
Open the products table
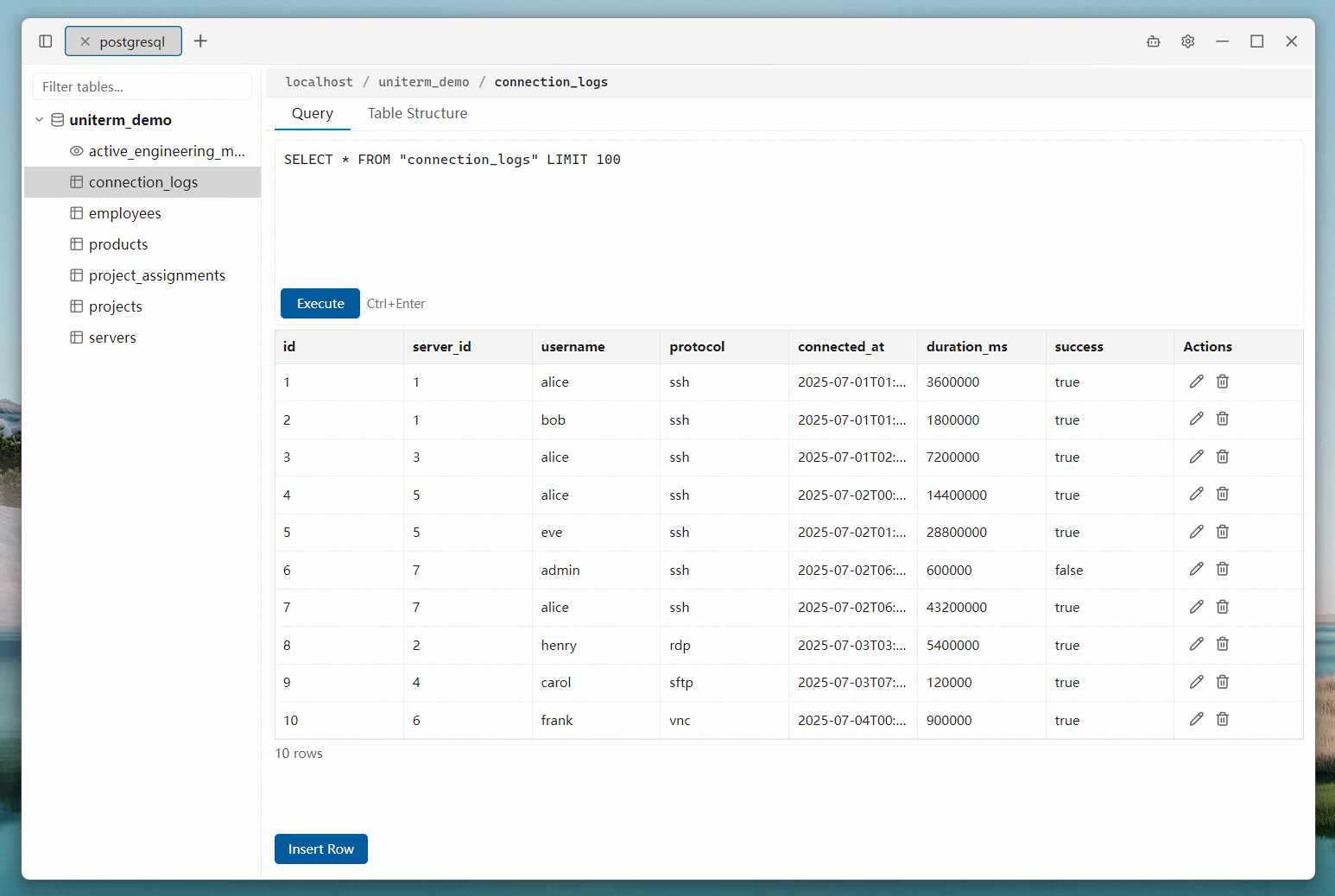[x=142, y=244]
